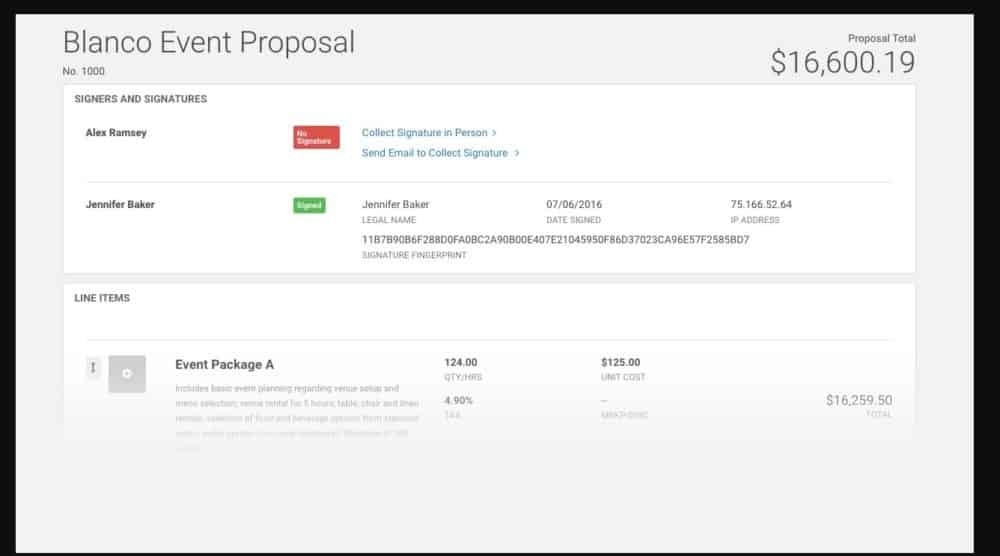This screenshot has width=1000, height=556.
Task: Click the chevron after Collect Signature in Person
Action: point(495,133)
